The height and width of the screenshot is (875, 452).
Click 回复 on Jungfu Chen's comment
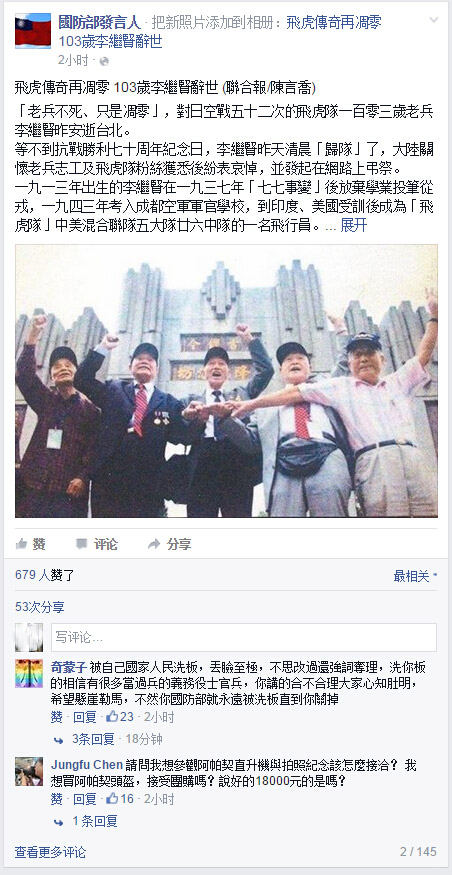[85, 799]
